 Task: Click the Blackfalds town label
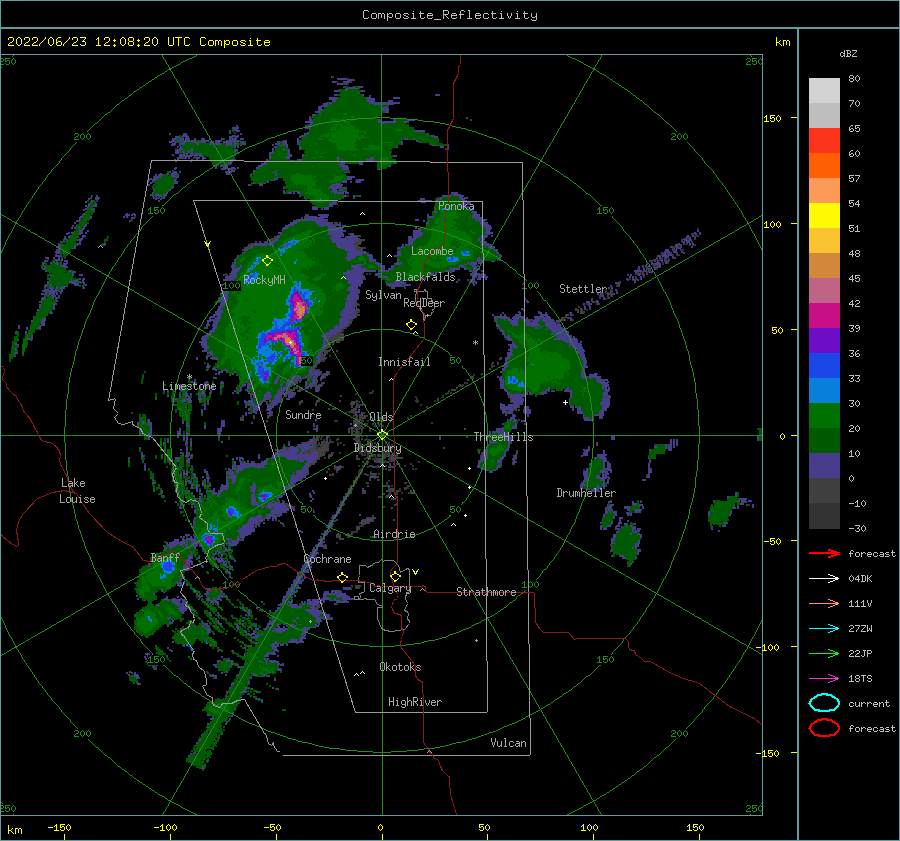[425, 277]
